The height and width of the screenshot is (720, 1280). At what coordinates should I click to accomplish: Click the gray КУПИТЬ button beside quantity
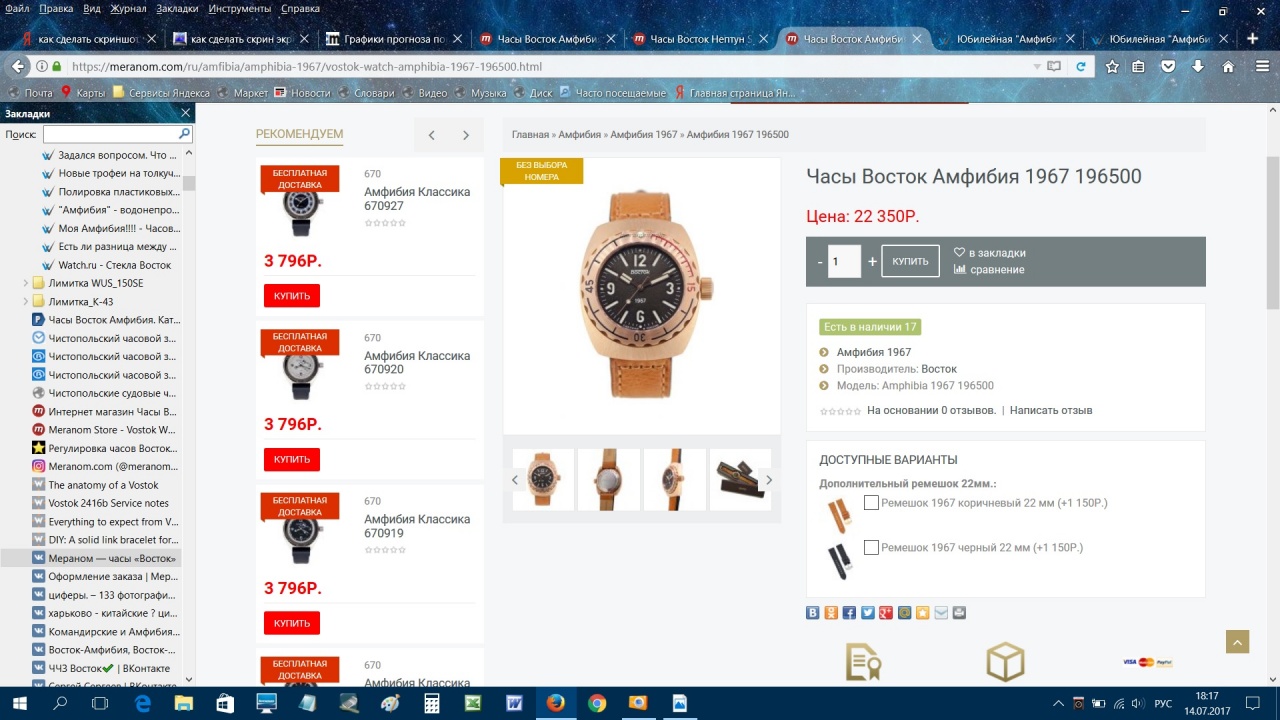[x=910, y=261]
